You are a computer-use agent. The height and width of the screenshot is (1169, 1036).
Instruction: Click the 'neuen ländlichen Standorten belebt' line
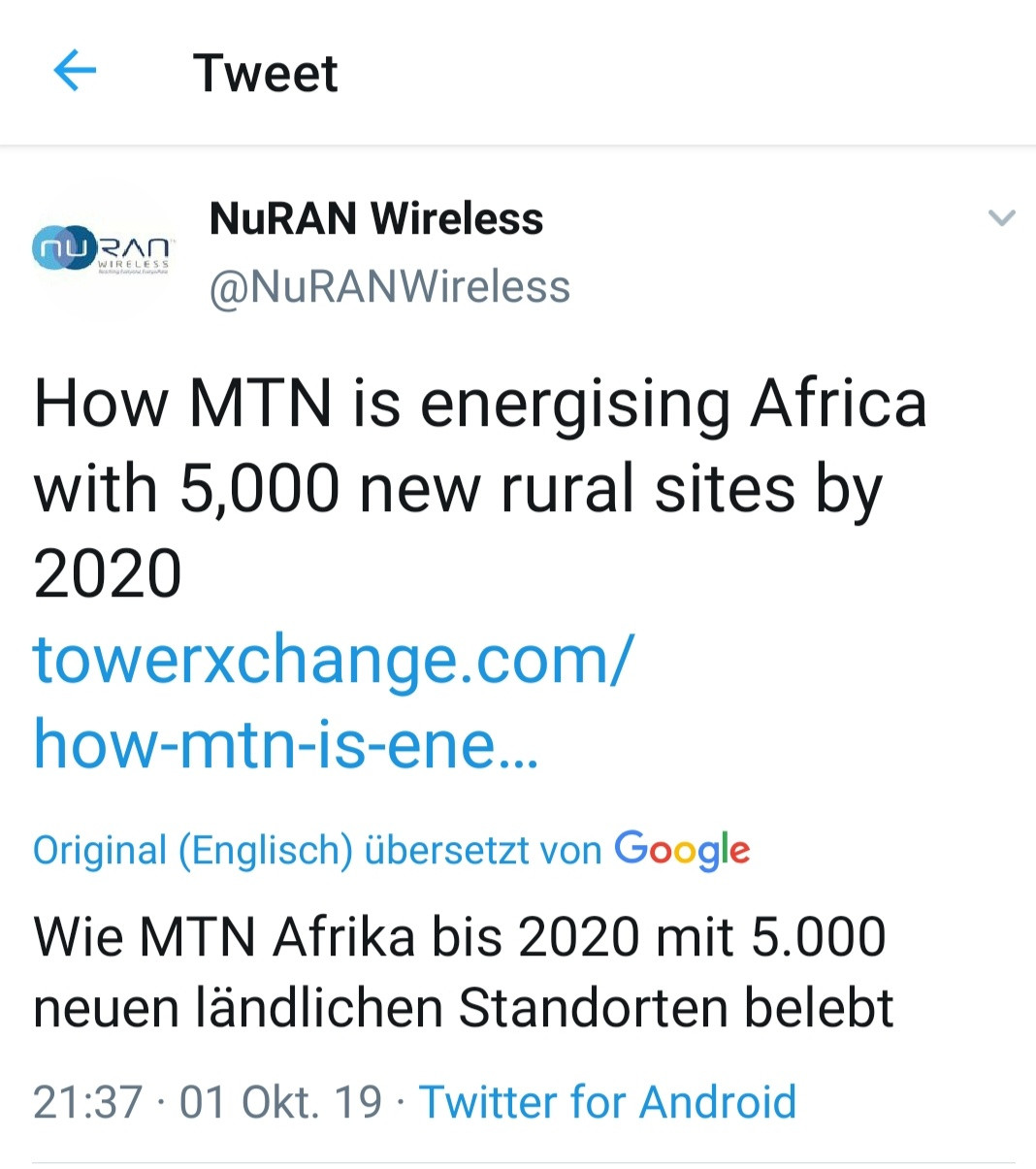[463, 1008]
